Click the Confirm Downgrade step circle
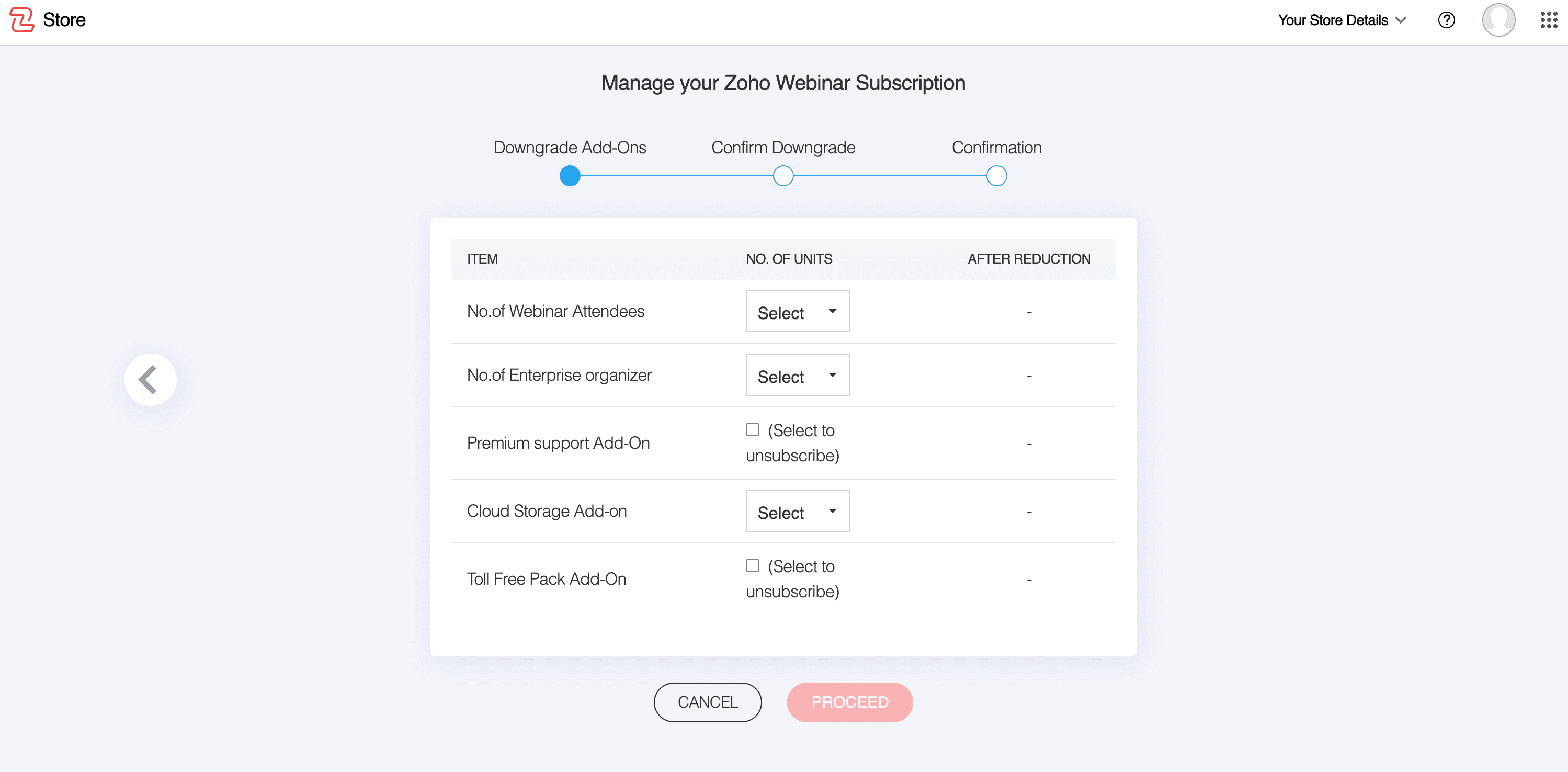1568x772 pixels. [783, 176]
